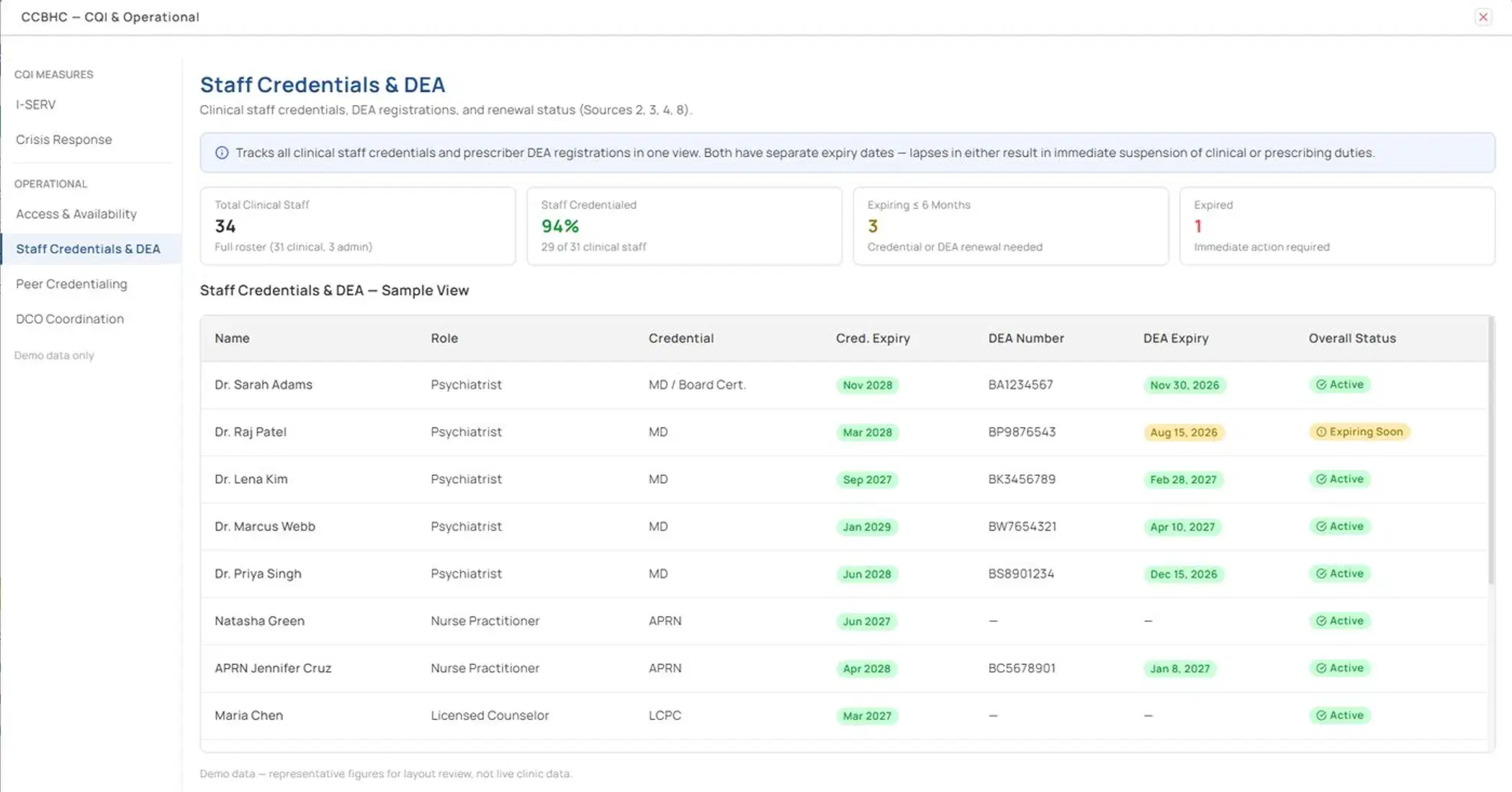The width and height of the screenshot is (1512, 792).
Task: Click the Active status badge for Natasha Green
Action: [x=1340, y=621]
